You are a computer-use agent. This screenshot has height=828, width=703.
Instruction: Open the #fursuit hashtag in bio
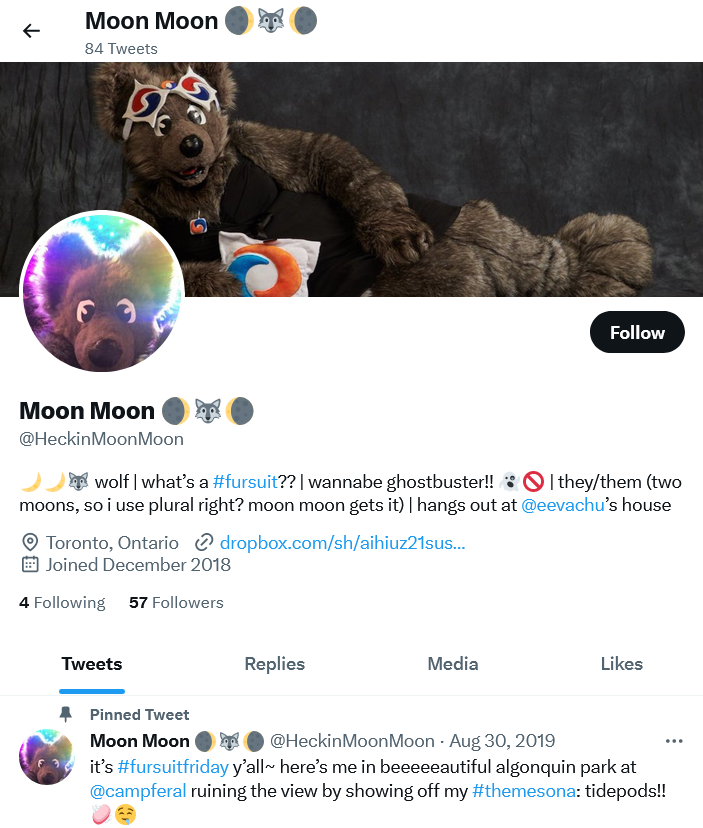click(245, 482)
